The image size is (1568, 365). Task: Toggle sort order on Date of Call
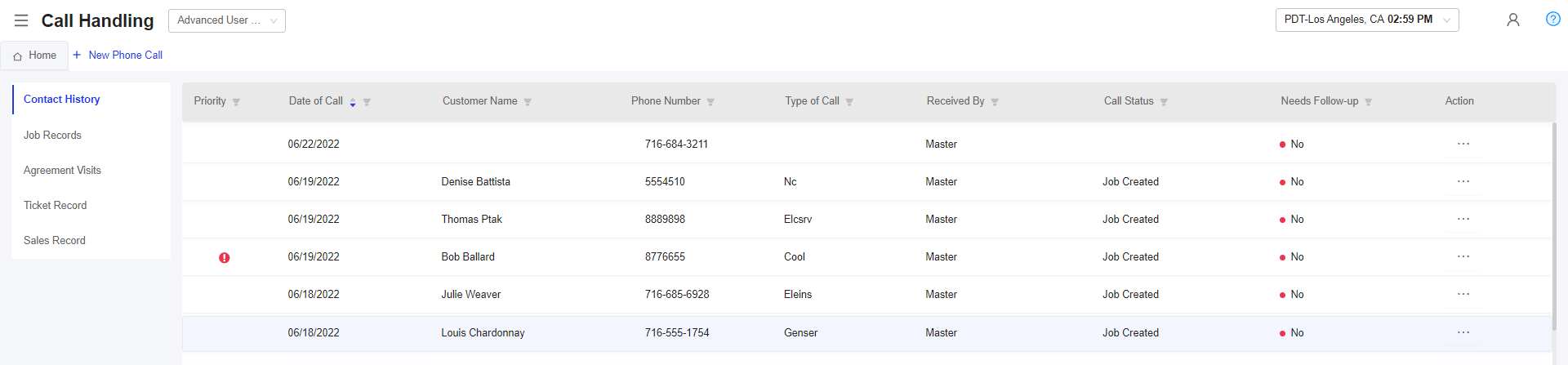[x=353, y=102]
